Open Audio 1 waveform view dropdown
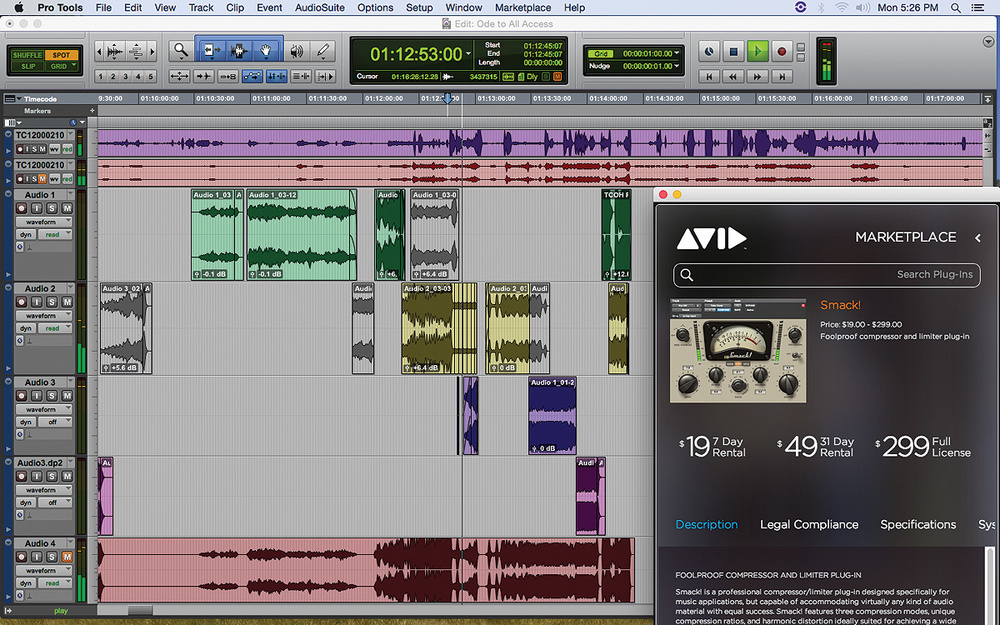 42,221
